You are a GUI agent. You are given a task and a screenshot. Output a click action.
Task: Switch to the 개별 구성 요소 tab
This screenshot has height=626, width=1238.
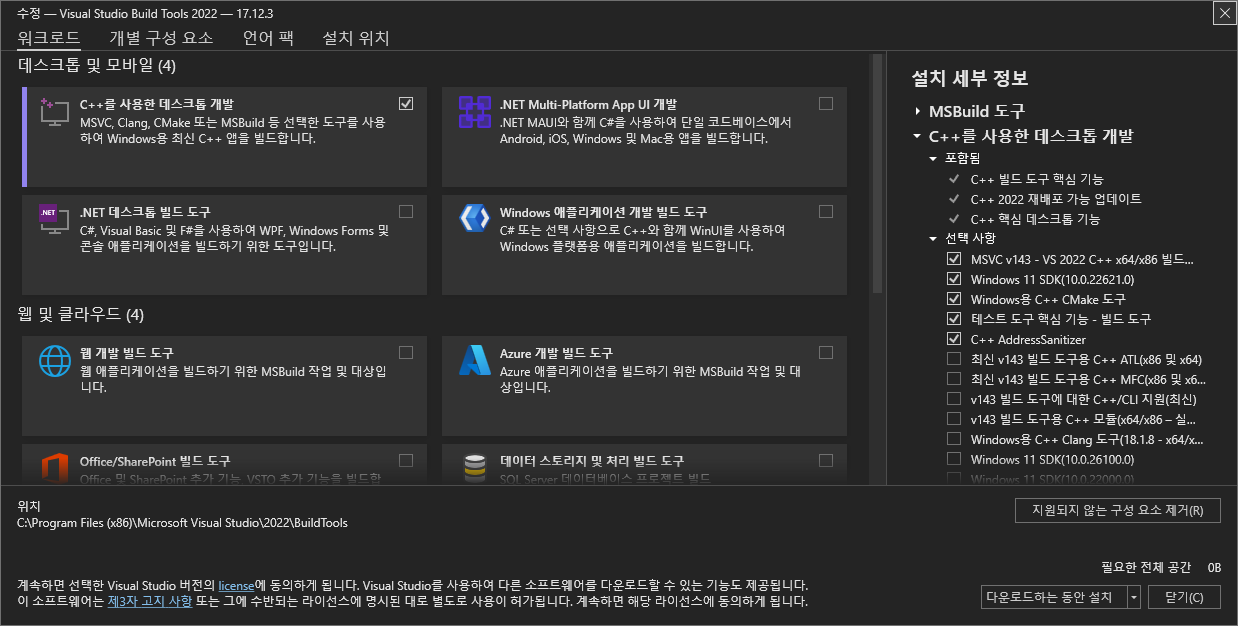tap(161, 38)
